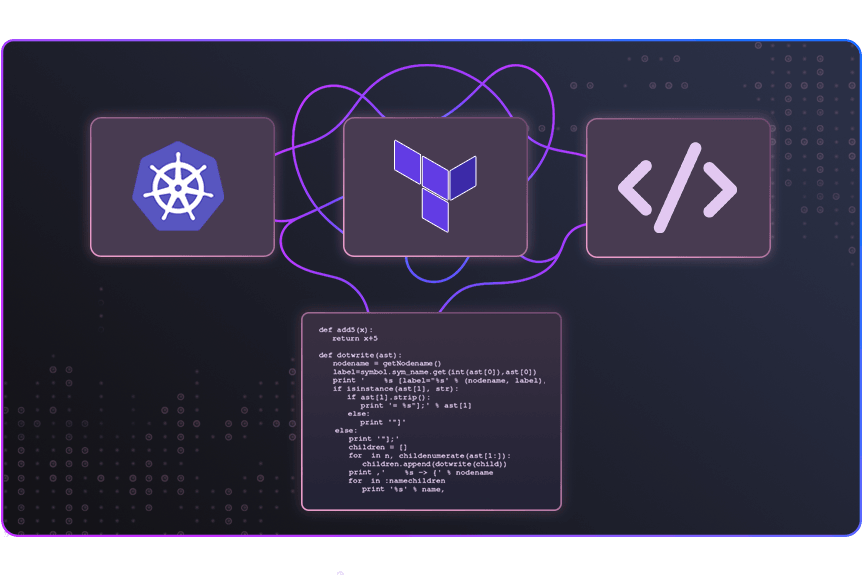863x575 pixels.
Task: Click the Kubernetes helm wheel logo
Action: [x=178, y=186]
